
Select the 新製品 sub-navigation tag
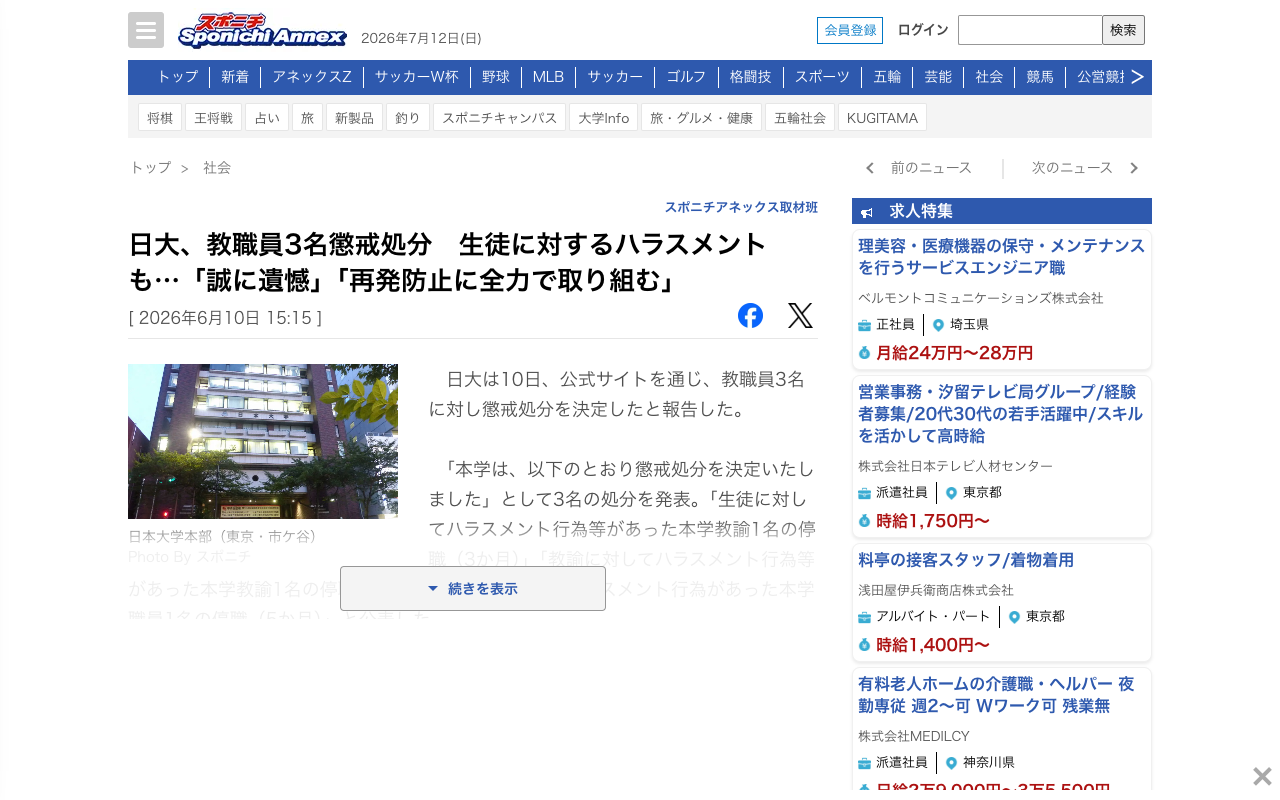[355, 117]
